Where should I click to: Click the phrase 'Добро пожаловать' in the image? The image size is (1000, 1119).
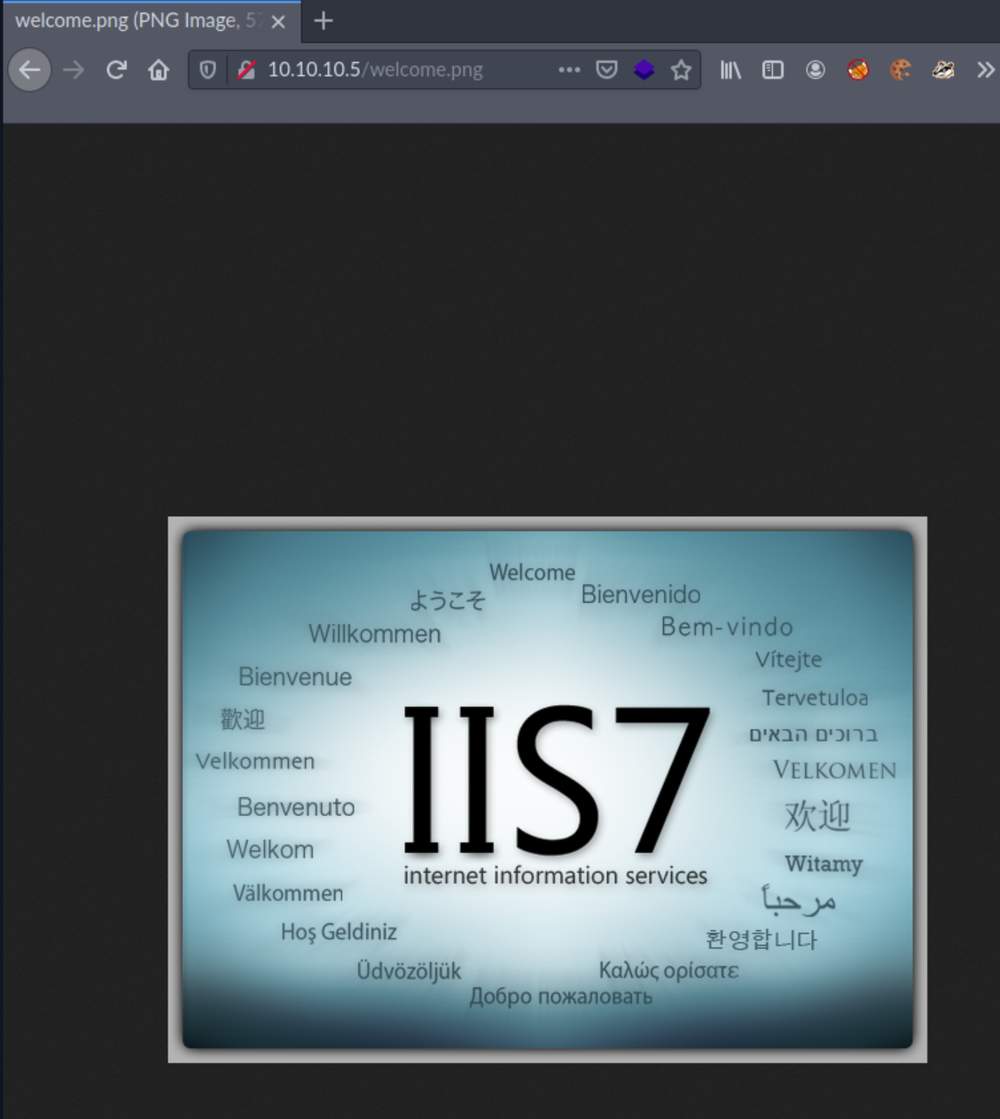coord(561,996)
